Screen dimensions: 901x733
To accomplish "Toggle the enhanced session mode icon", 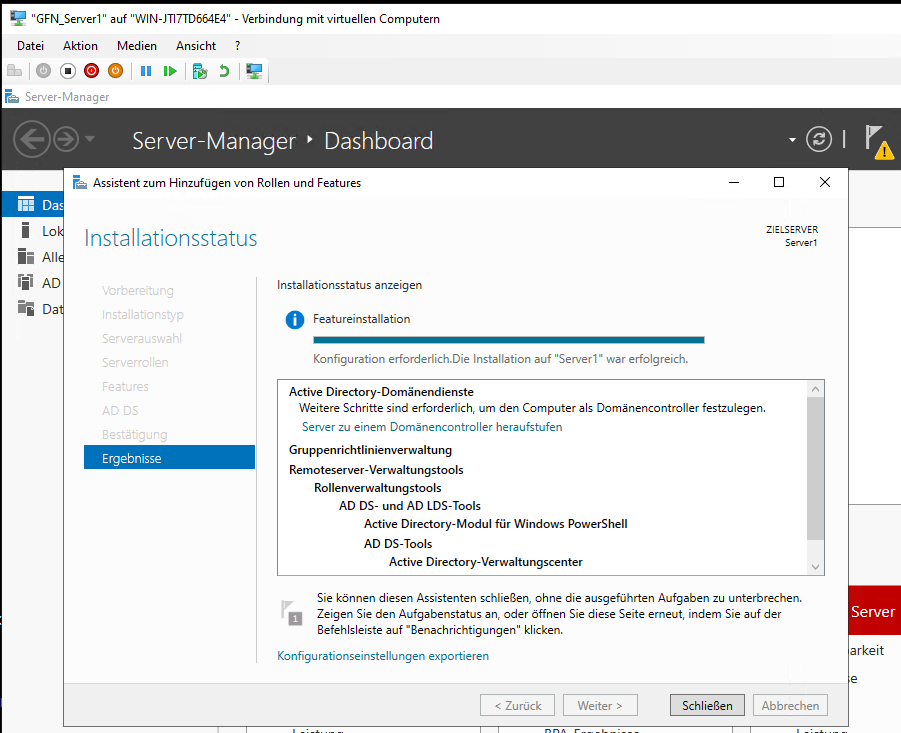I will point(254,71).
